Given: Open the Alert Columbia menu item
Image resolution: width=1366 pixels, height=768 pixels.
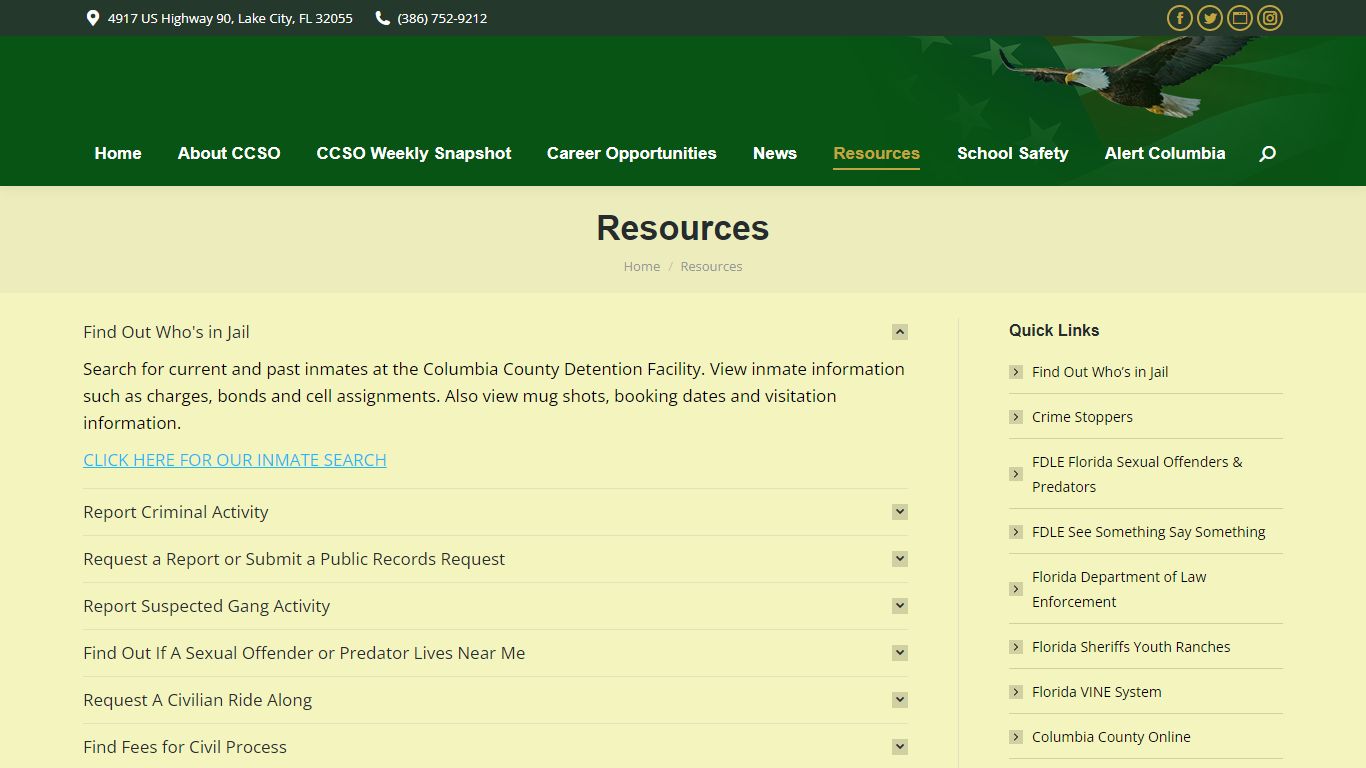Looking at the screenshot, I should (1165, 153).
